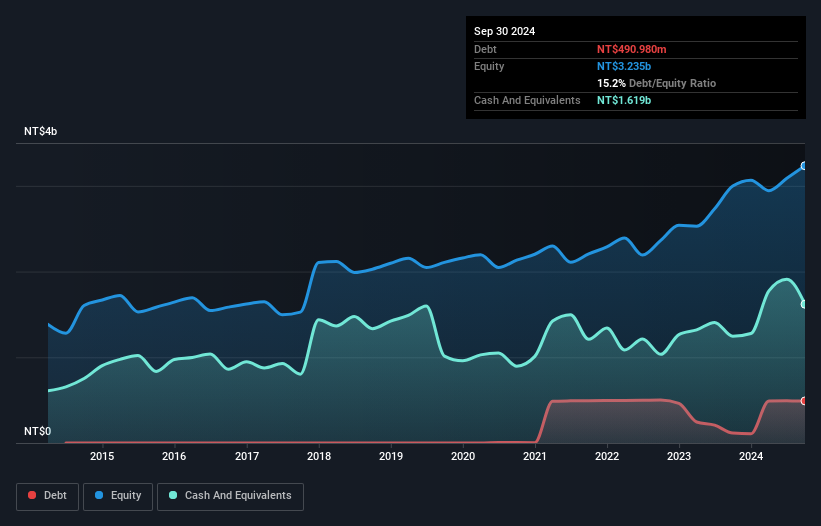Click the 2016 x-axis label
The width and height of the screenshot is (821, 526).
pyautogui.click(x=174, y=456)
